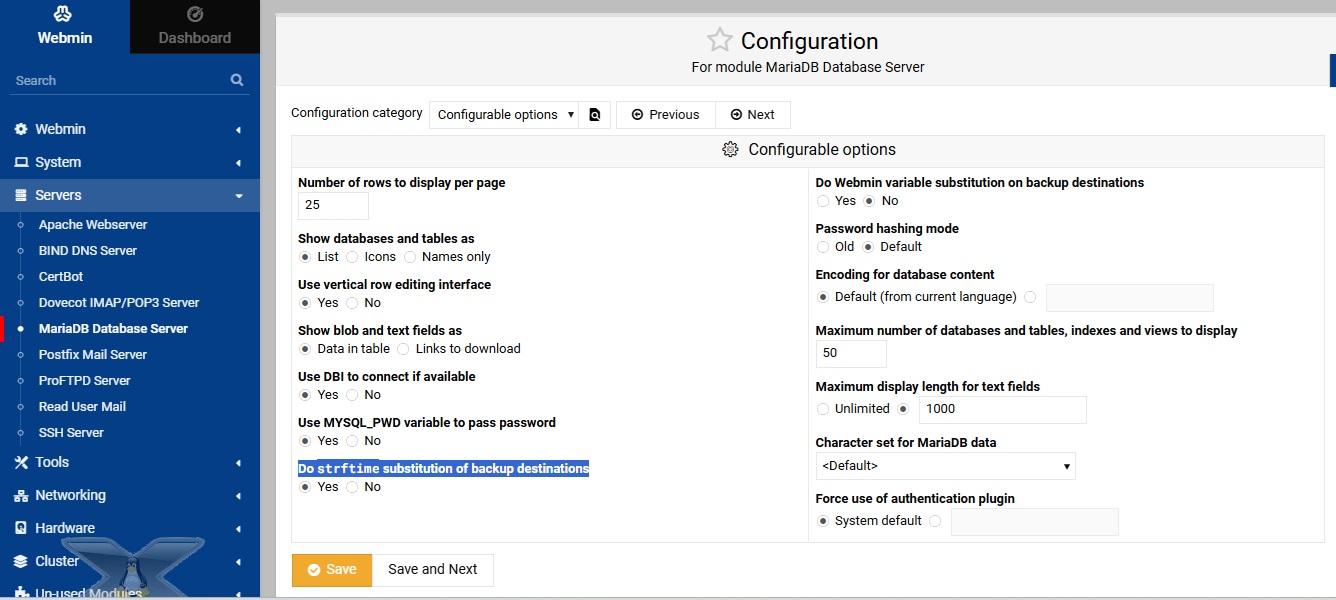Select No for strftime substitution
Image resolution: width=1336 pixels, height=600 pixels.
pos(352,487)
